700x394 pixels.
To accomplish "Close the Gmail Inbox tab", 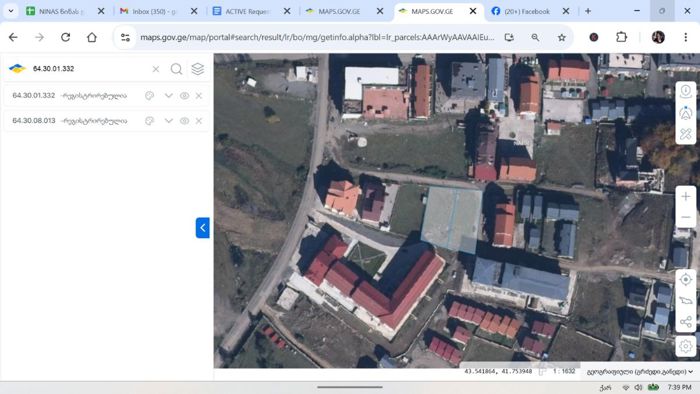I will [x=194, y=11].
